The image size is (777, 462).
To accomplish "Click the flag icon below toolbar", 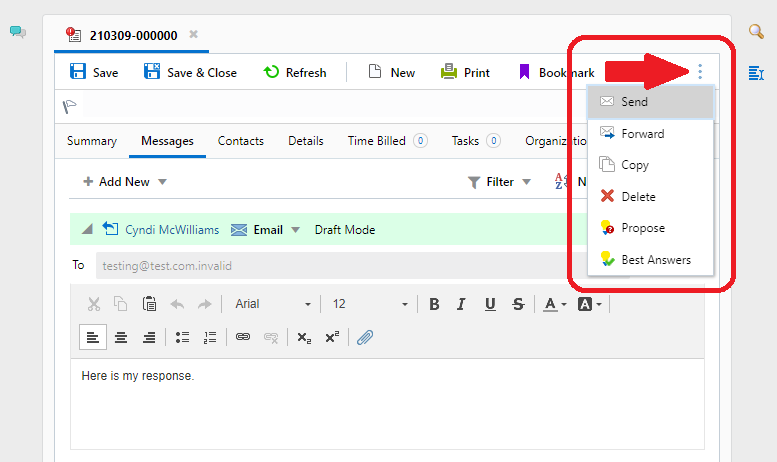I will pyautogui.click(x=69, y=106).
